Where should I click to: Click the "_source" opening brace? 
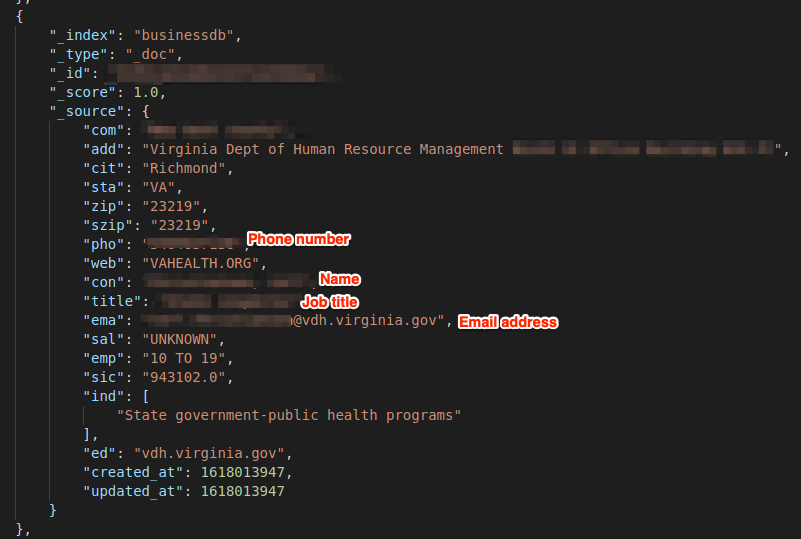146,111
